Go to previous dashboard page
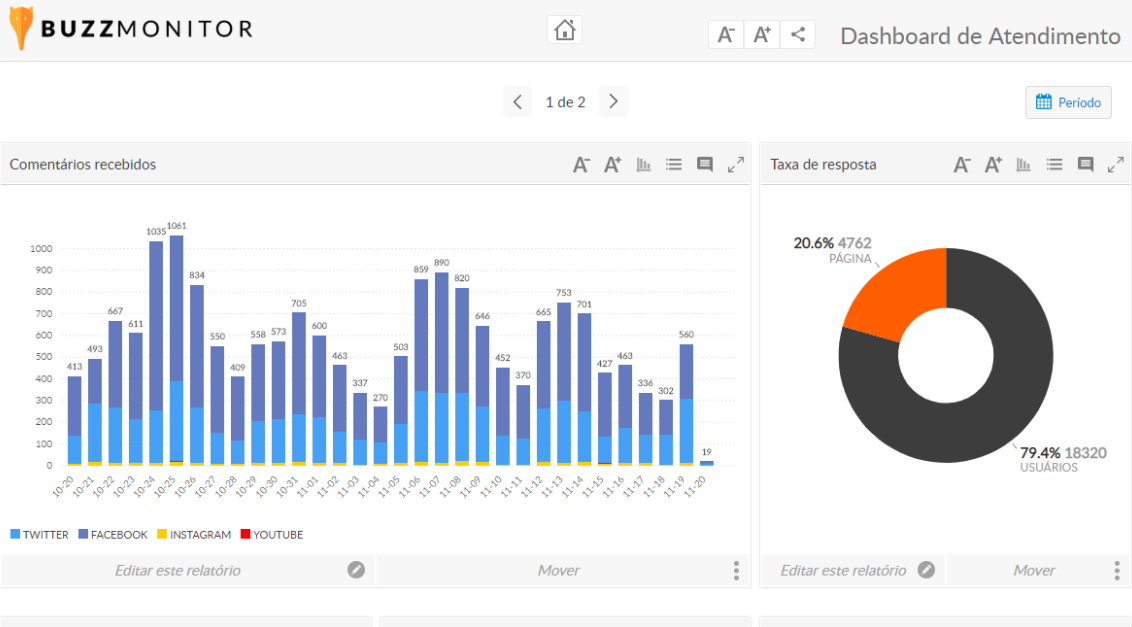The image size is (1132, 627). tap(517, 102)
